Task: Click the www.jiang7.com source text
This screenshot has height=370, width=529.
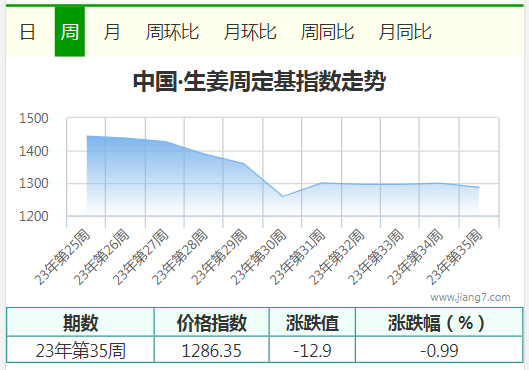Action: pos(470,297)
